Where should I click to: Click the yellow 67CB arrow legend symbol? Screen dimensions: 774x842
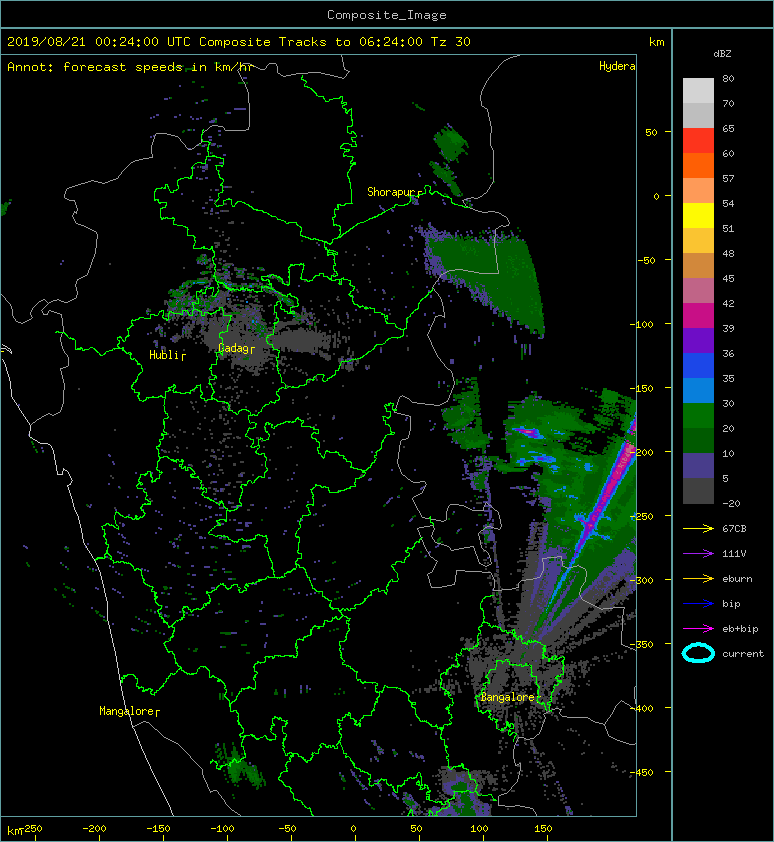(x=698, y=528)
